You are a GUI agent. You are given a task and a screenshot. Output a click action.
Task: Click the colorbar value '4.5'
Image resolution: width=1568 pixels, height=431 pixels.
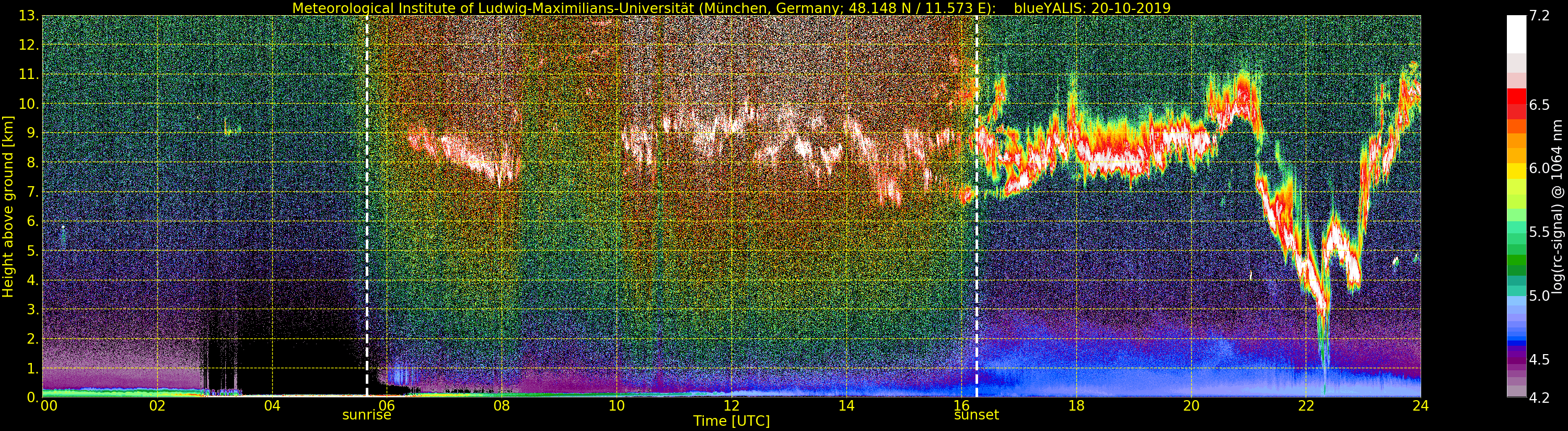1539,359
